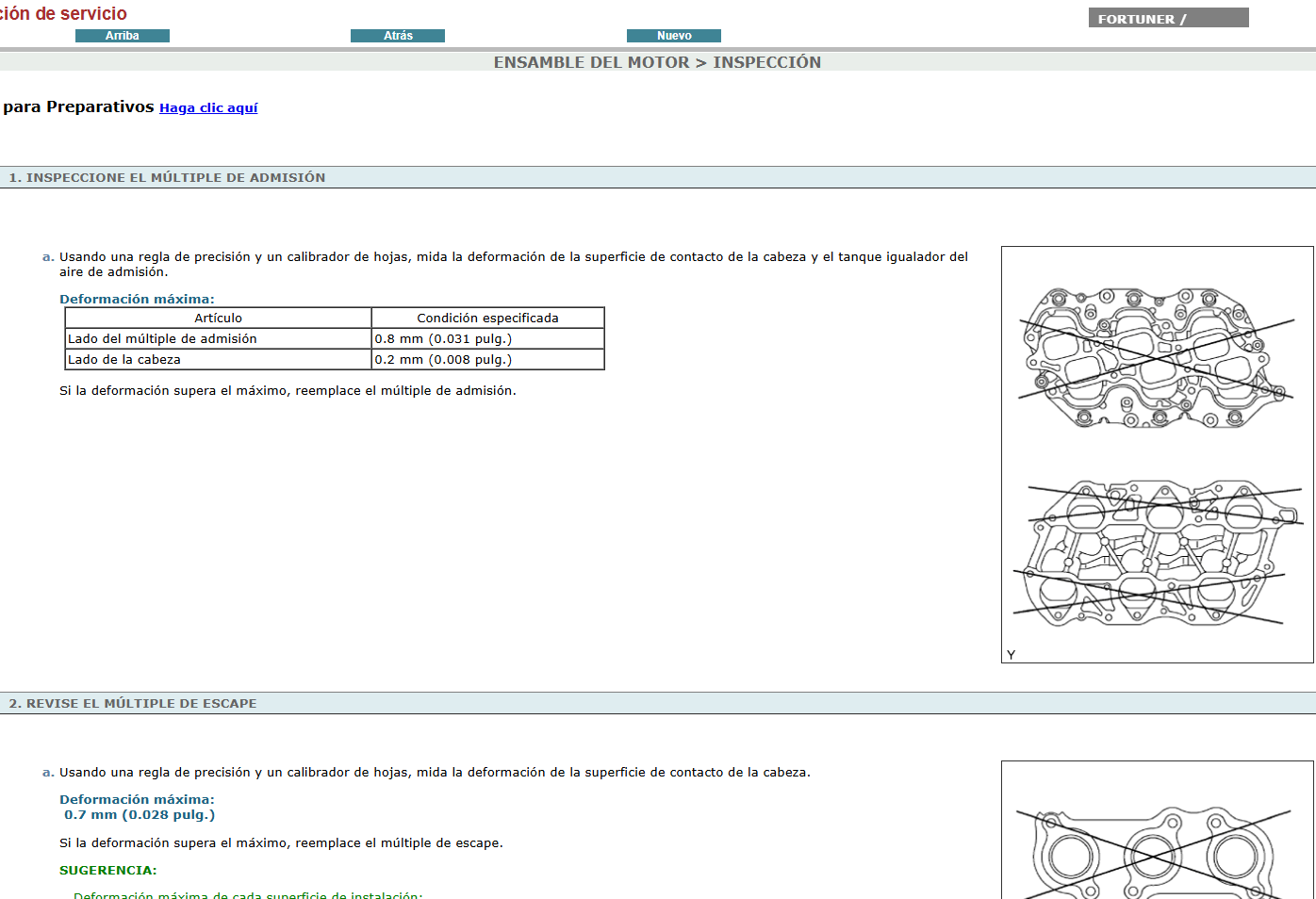The image size is (1316, 899).
Task: Select the ENSAMBLE DEL MOTOR > INSPECCIÓN title
Action: 657,62
